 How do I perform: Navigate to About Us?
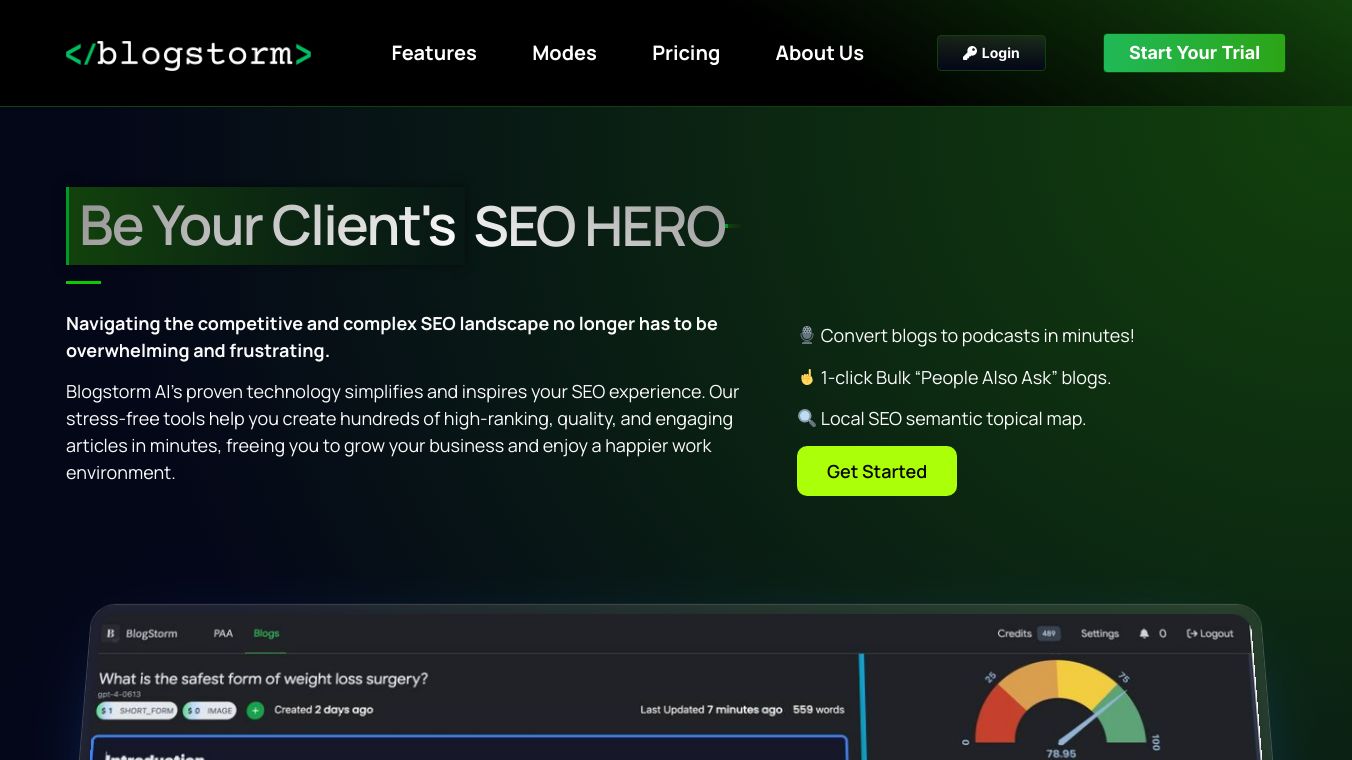tap(820, 53)
